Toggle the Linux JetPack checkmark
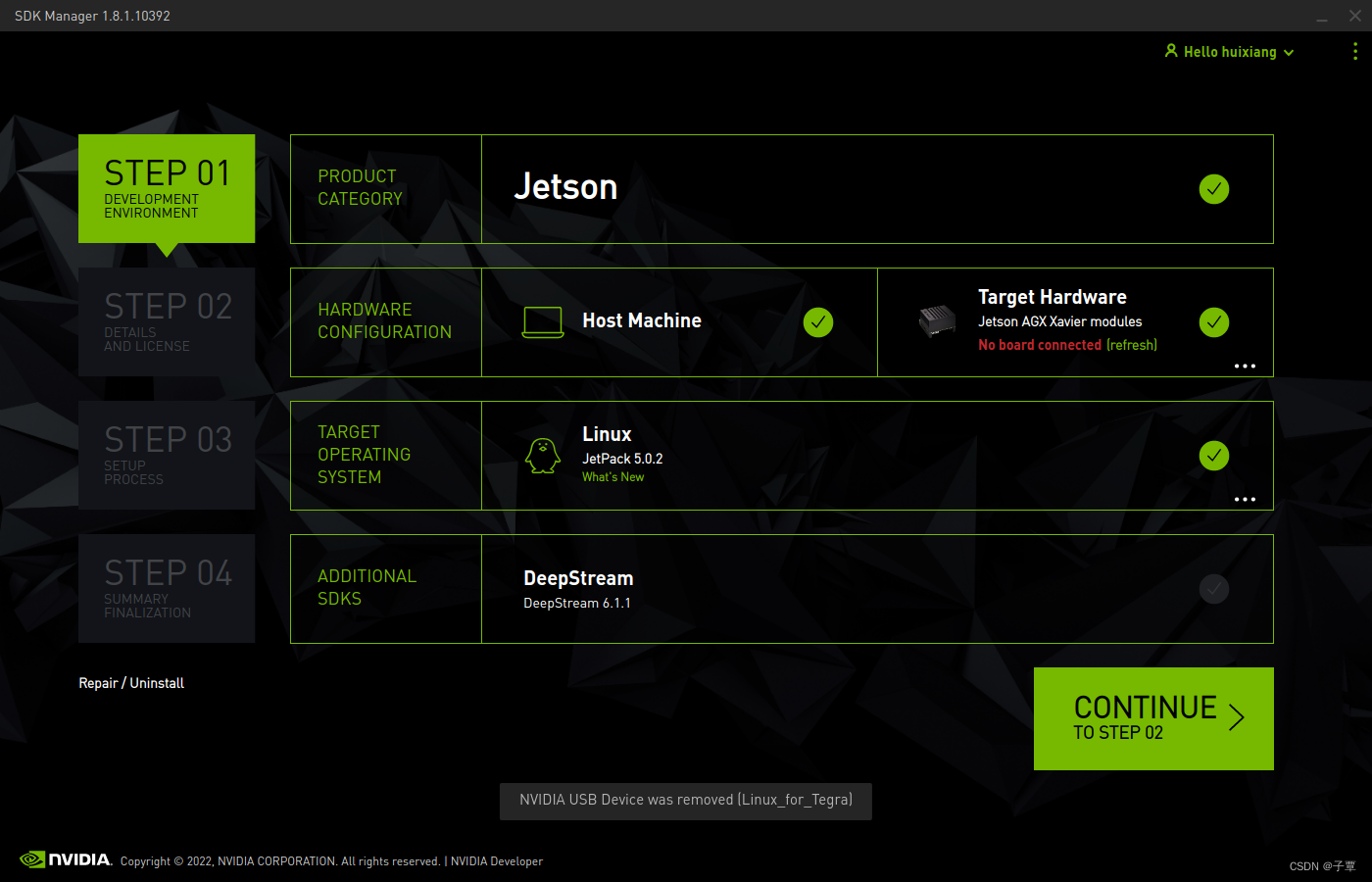 [1214, 456]
